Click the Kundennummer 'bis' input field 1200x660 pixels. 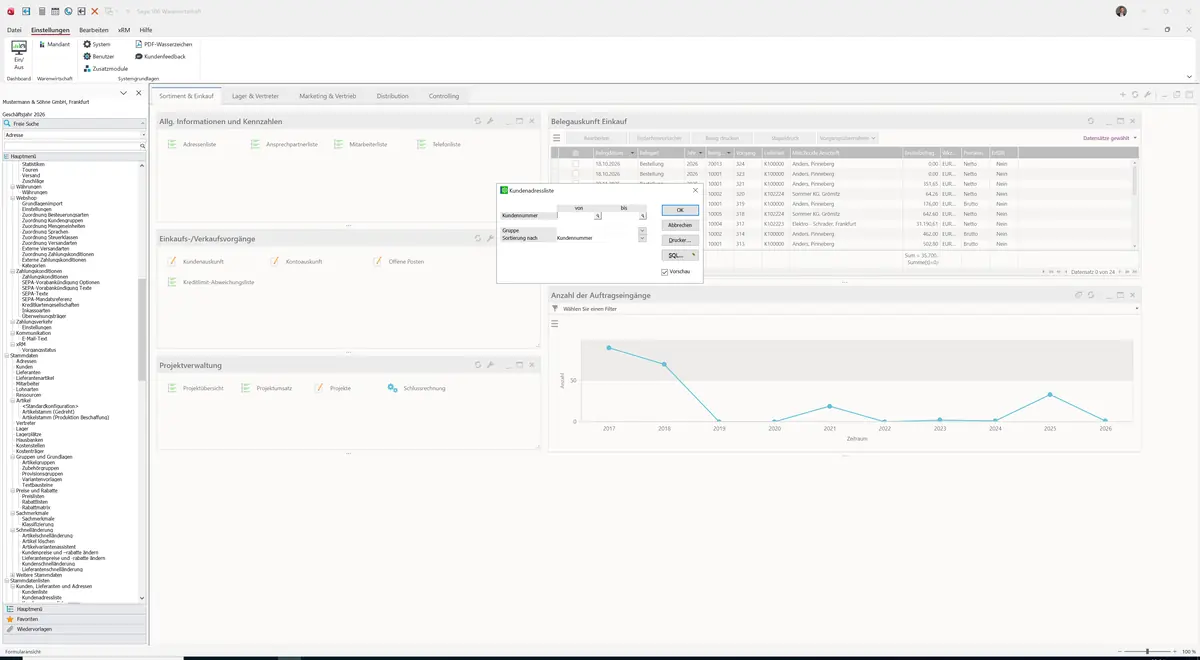(621, 215)
